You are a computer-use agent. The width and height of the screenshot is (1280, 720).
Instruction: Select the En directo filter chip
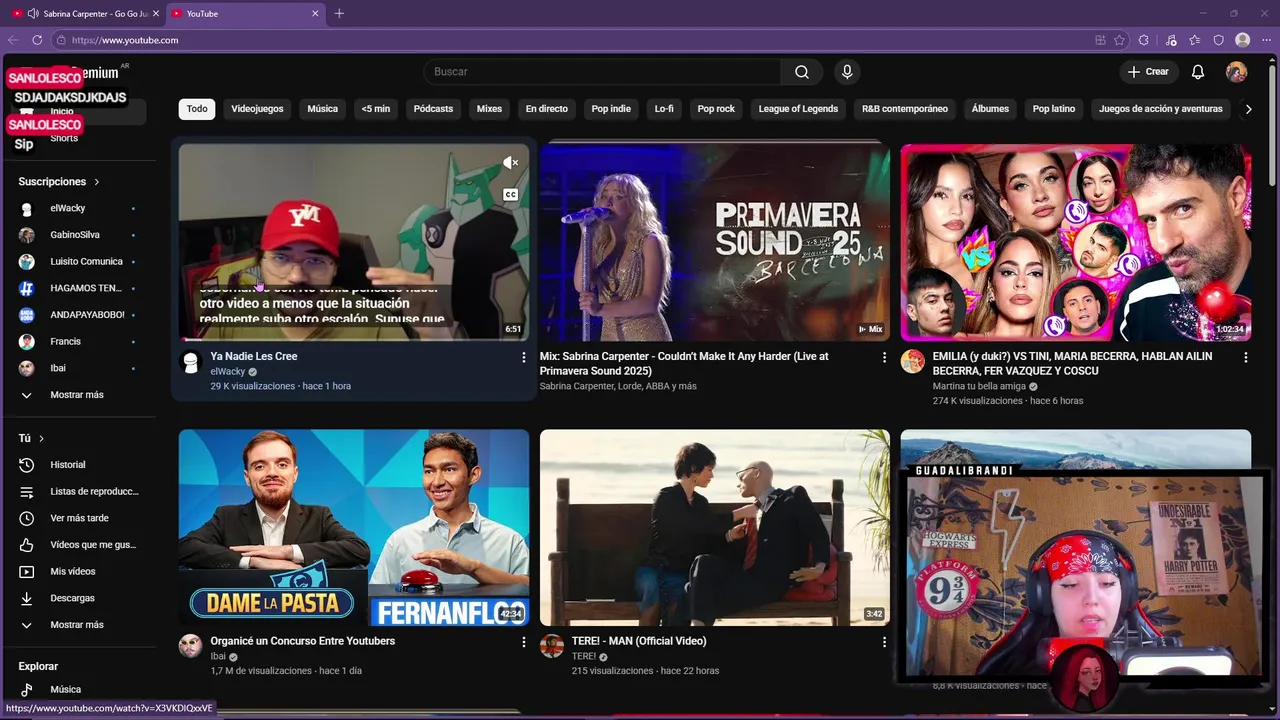coord(546,109)
